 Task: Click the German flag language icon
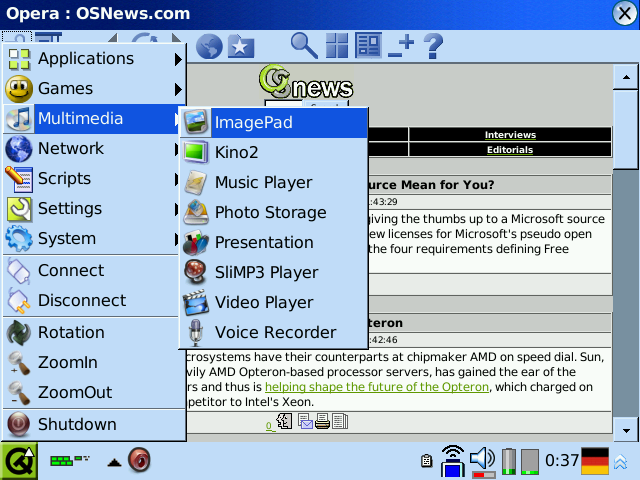(x=595, y=461)
